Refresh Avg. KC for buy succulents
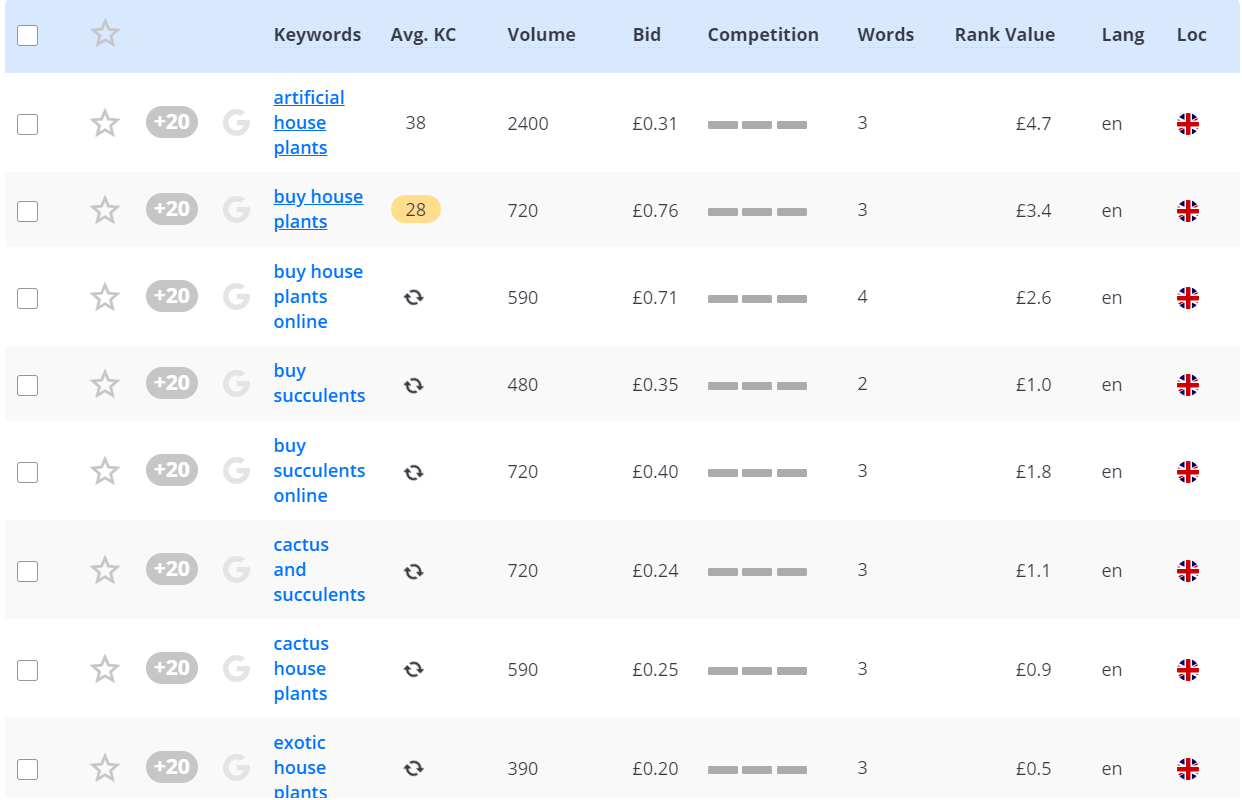 (x=414, y=385)
